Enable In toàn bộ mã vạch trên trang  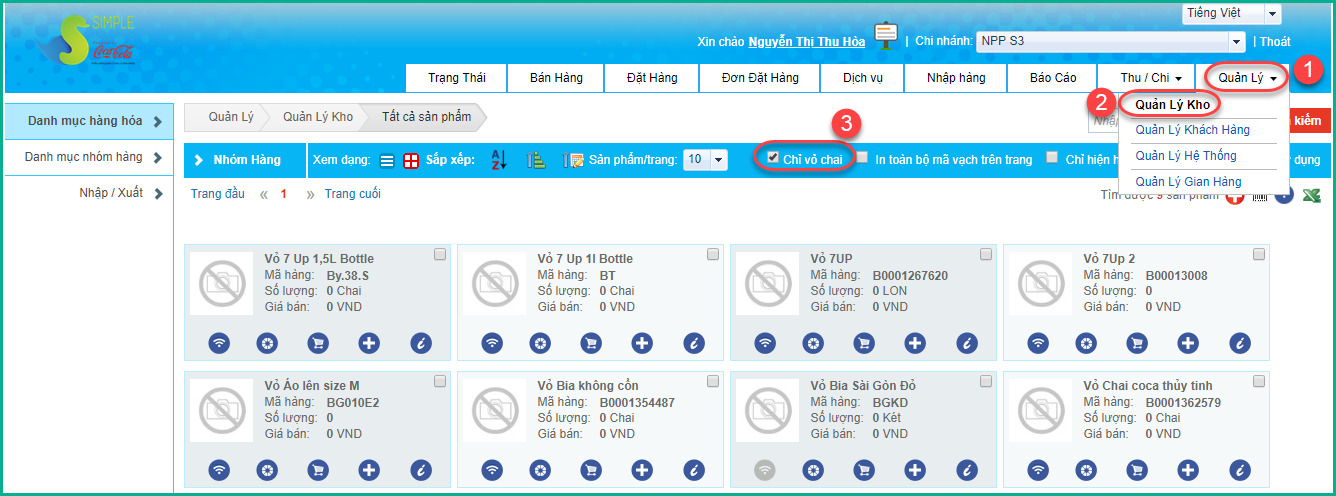pyautogui.click(x=862, y=158)
